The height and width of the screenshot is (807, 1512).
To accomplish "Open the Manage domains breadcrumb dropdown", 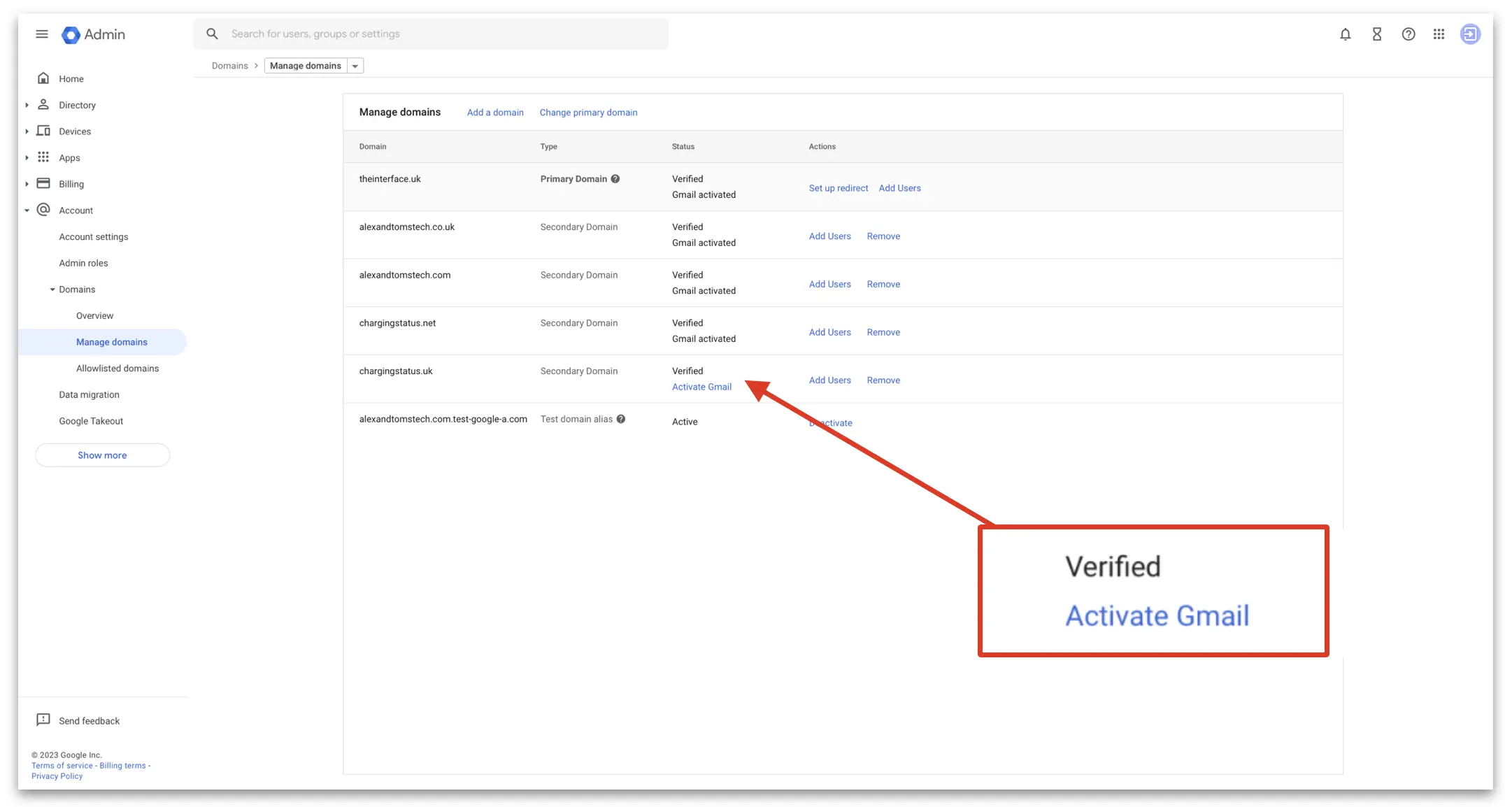I will click(x=355, y=66).
